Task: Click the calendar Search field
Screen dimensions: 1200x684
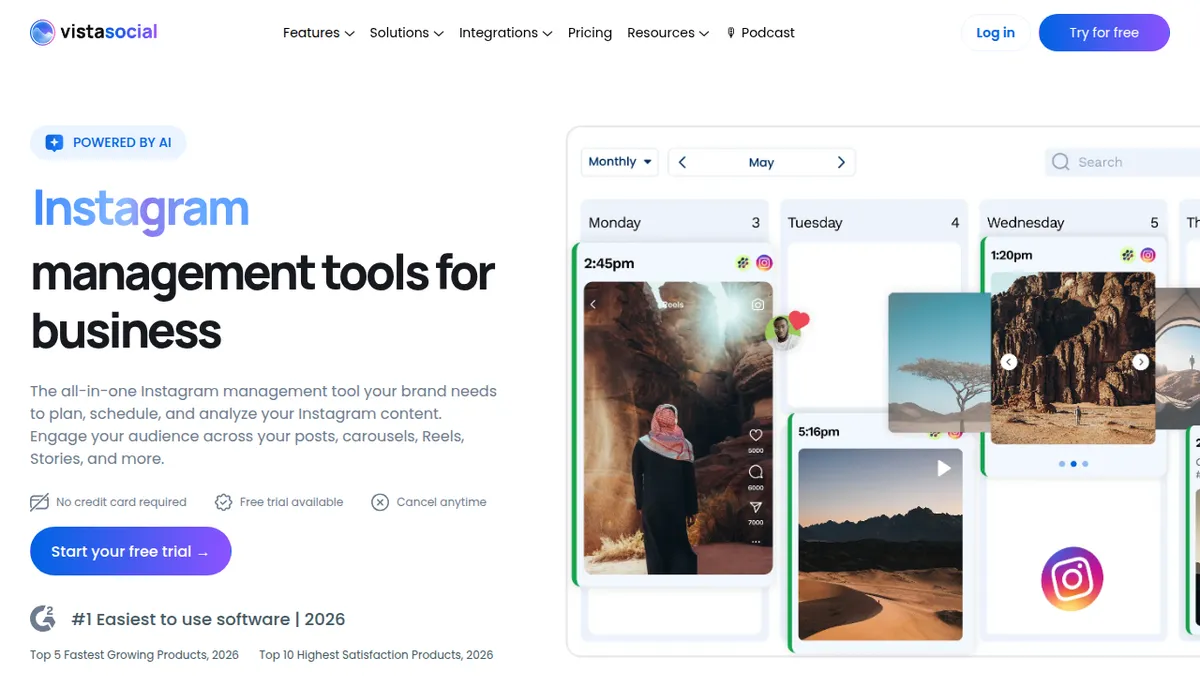Action: [x=1122, y=162]
